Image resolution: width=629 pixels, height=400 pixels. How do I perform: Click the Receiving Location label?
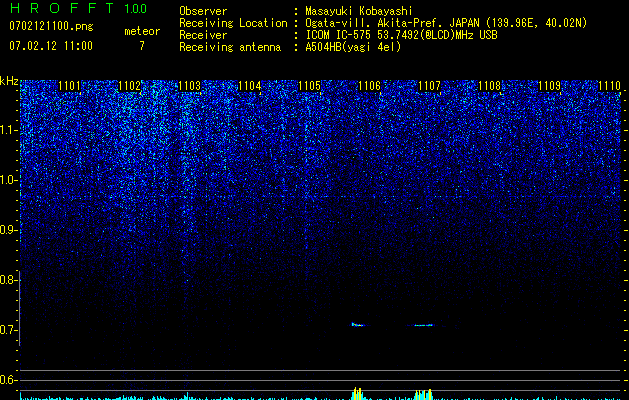[233, 23]
